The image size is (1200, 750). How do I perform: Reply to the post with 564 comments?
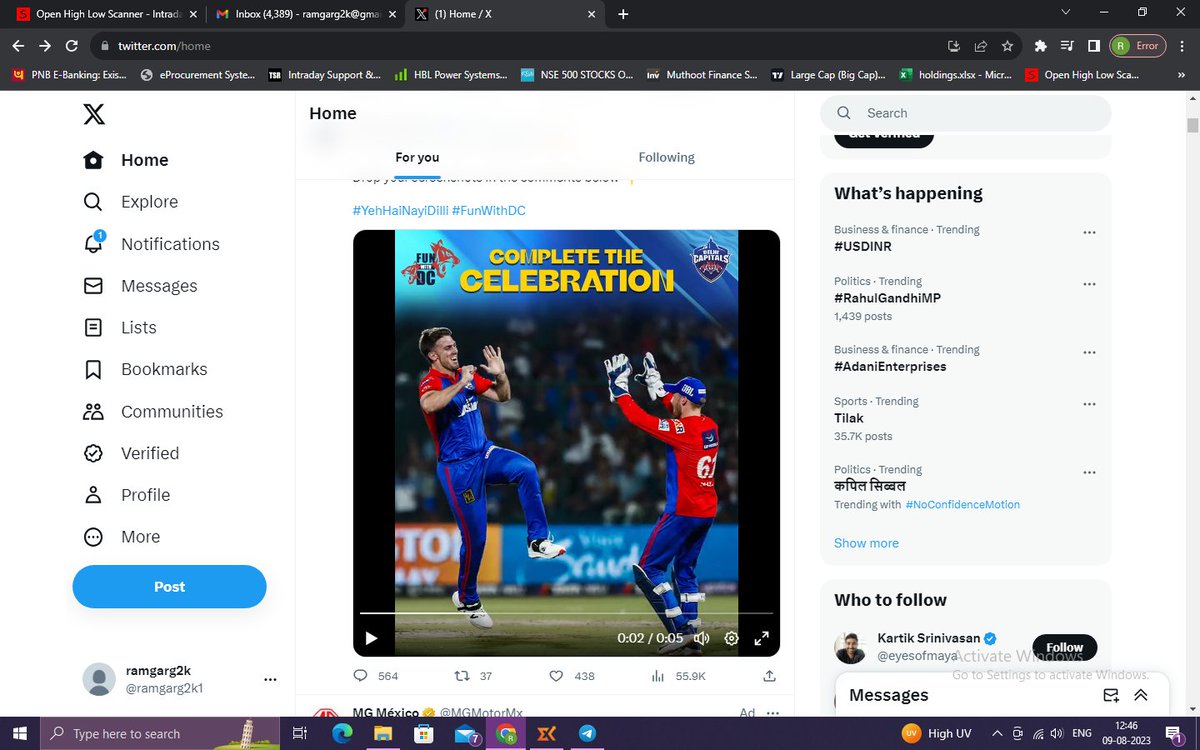click(x=376, y=676)
